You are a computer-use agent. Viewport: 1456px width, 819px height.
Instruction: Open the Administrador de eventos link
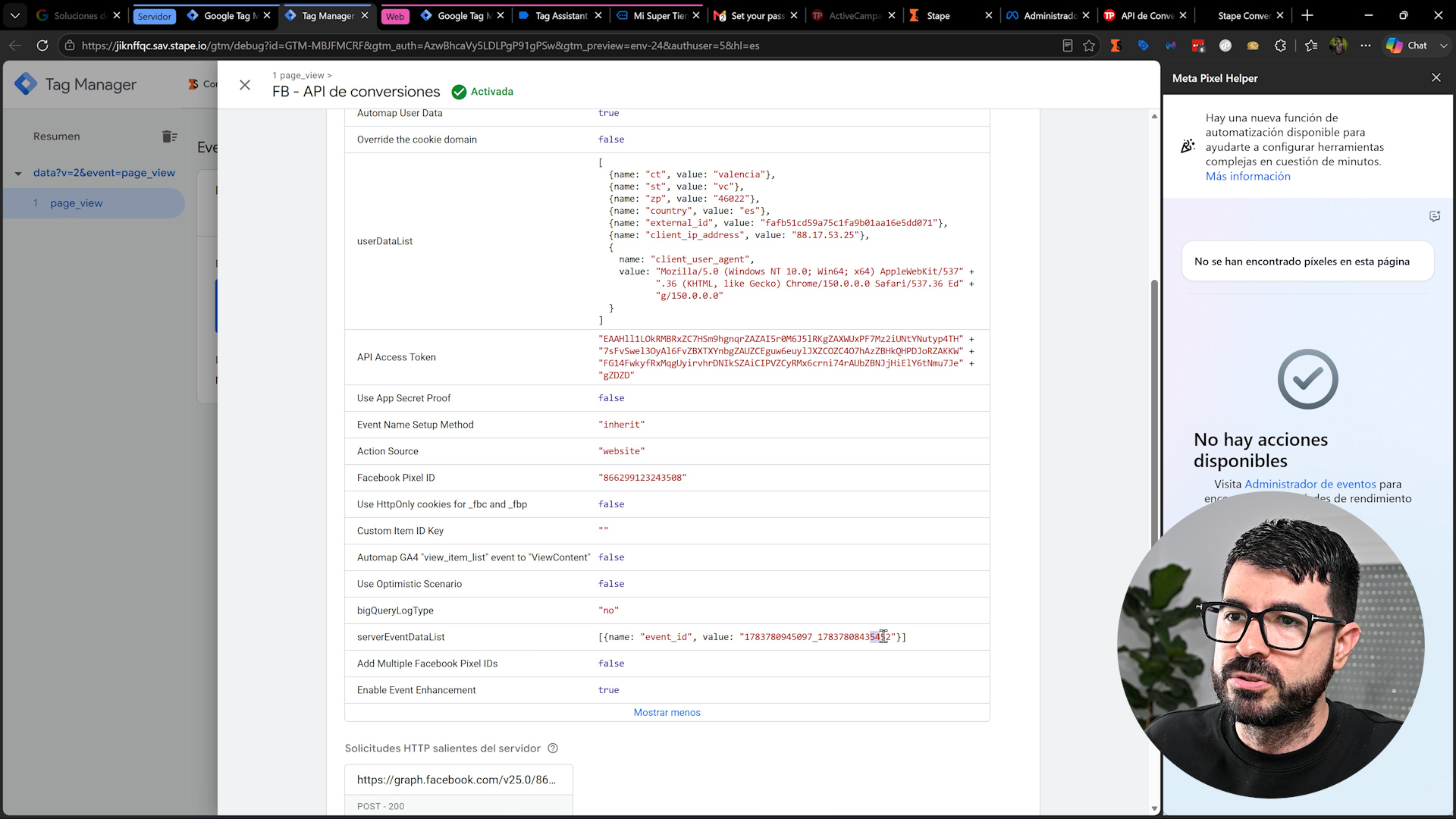[1310, 484]
